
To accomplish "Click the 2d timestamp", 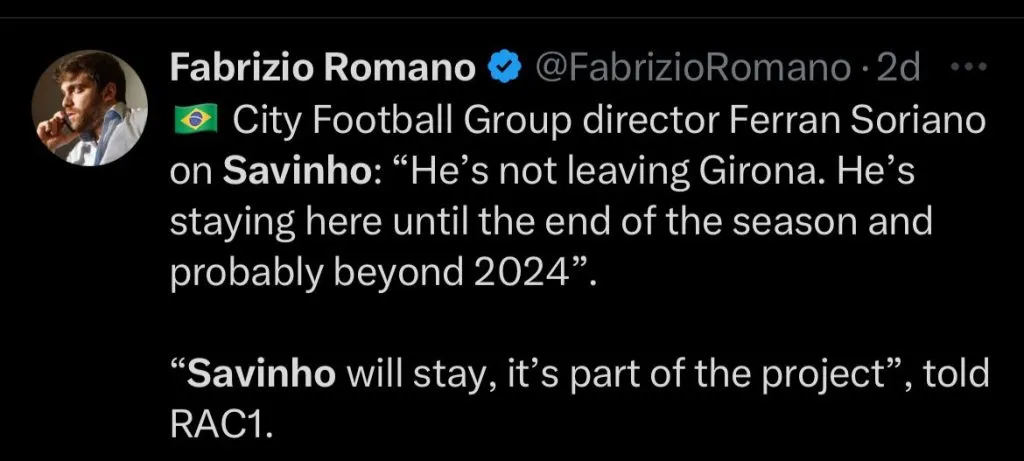I will (x=898, y=68).
